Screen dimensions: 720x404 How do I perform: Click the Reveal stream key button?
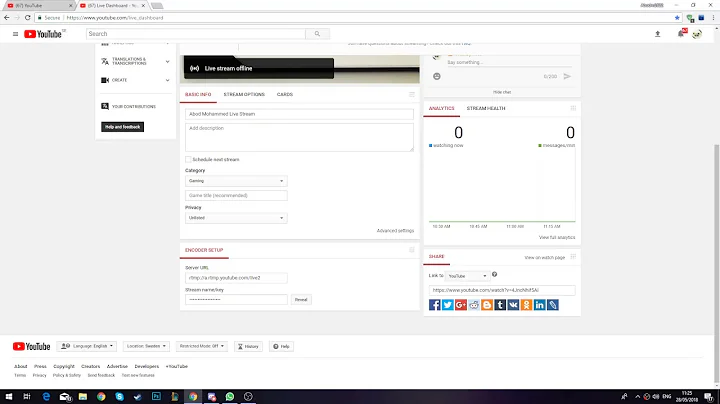(301, 300)
